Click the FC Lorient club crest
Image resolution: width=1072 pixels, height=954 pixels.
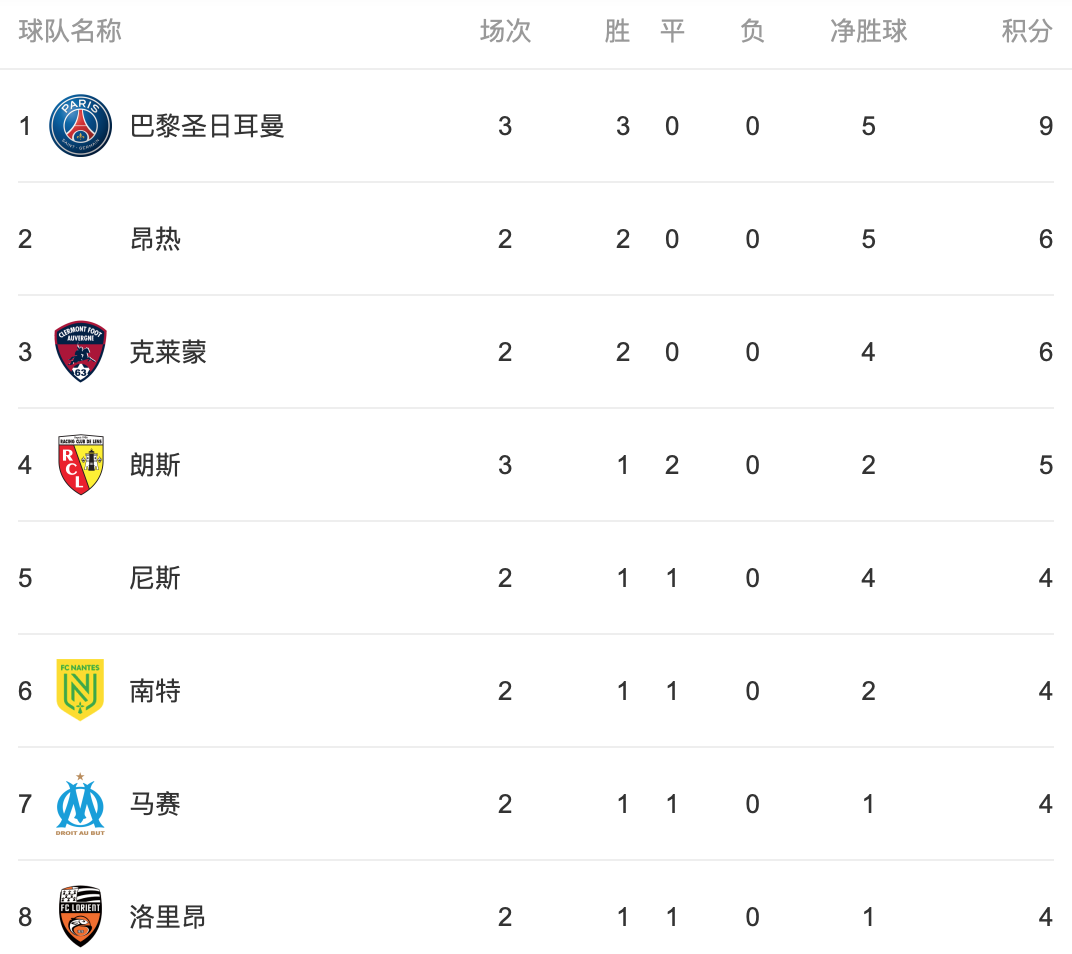click(80, 916)
